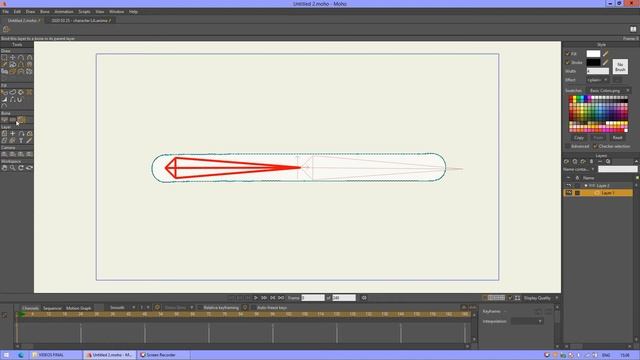Open the Onion Skins dropdown
This screenshot has width=640, height=360.
[x=179, y=307]
